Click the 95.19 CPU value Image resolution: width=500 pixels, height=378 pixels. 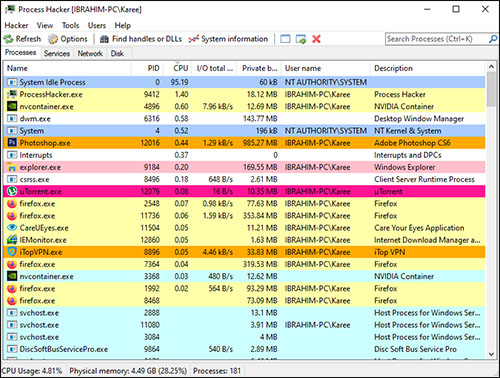(179, 82)
